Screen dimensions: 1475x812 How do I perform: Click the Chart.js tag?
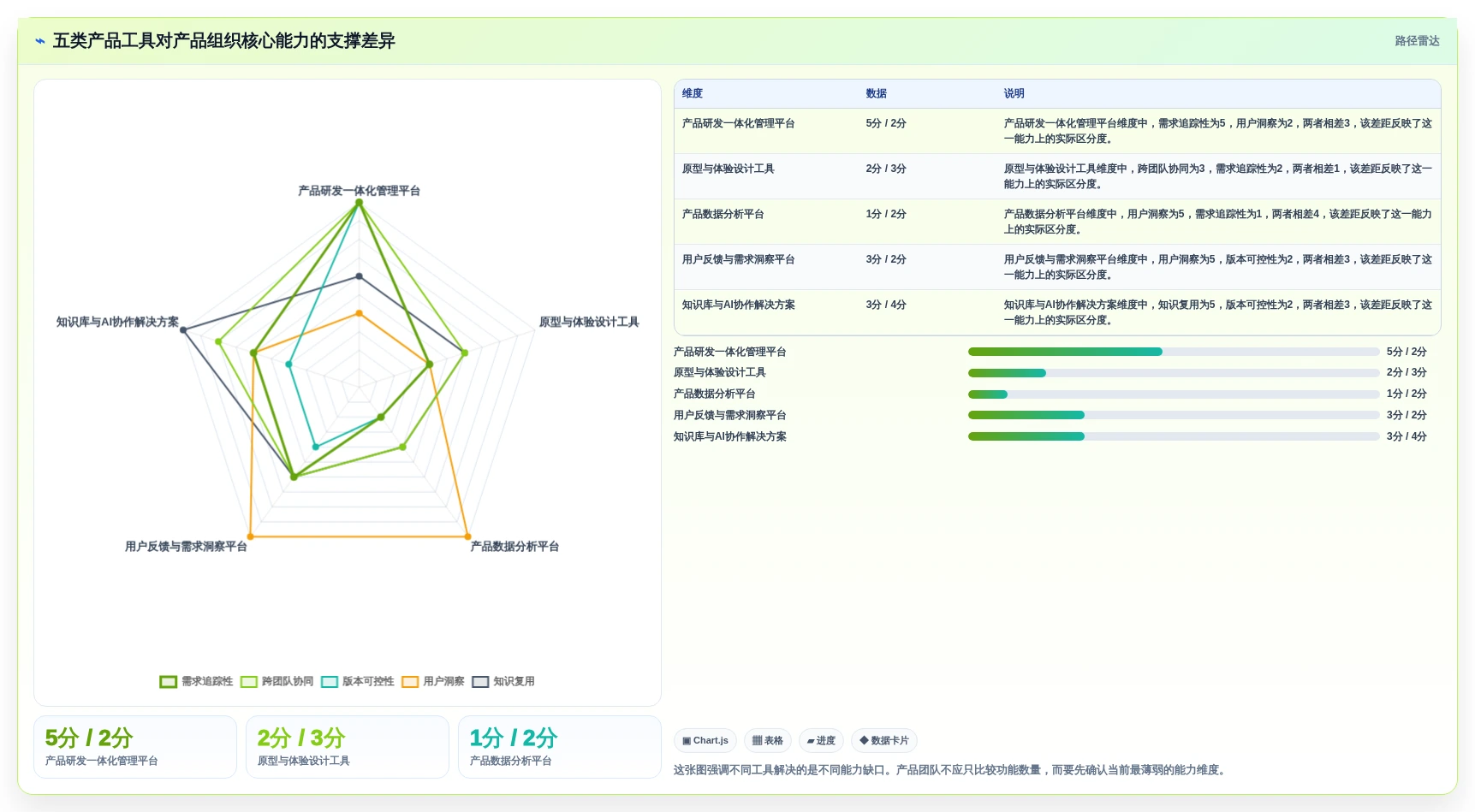705,741
